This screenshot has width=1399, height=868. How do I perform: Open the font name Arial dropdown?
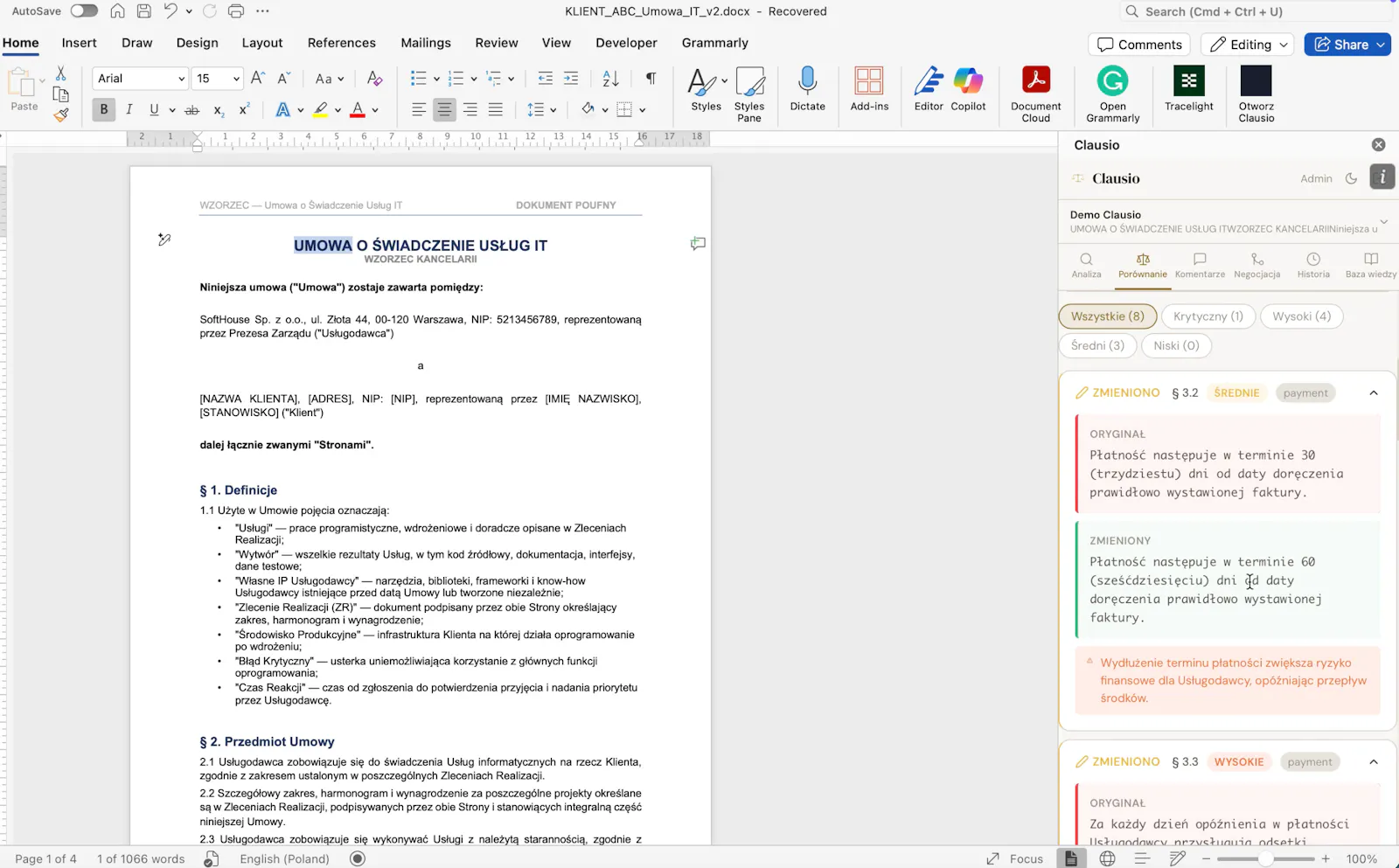click(x=182, y=79)
